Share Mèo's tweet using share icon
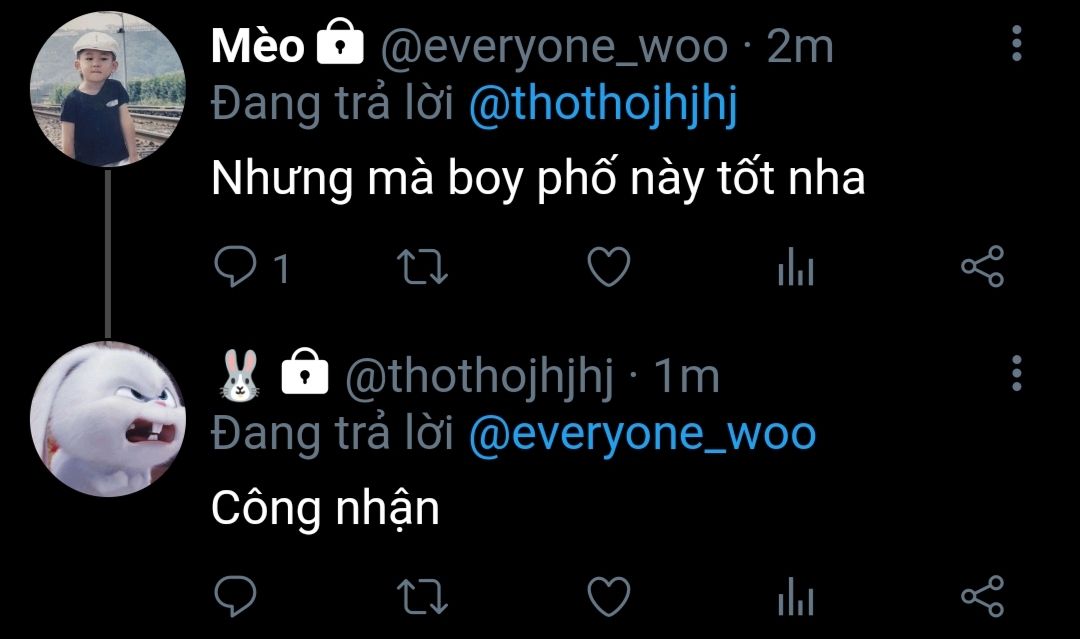Image resolution: width=1080 pixels, height=639 pixels. 983,266
